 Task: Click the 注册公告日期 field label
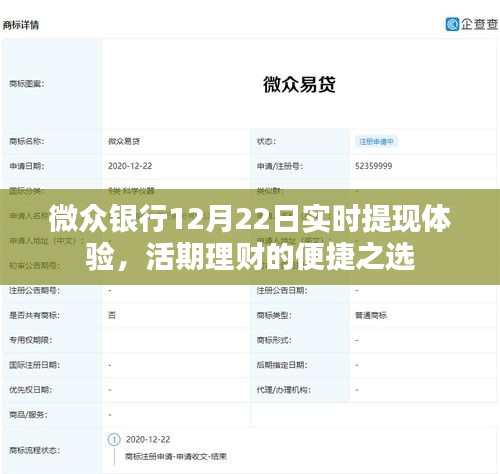point(282,291)
